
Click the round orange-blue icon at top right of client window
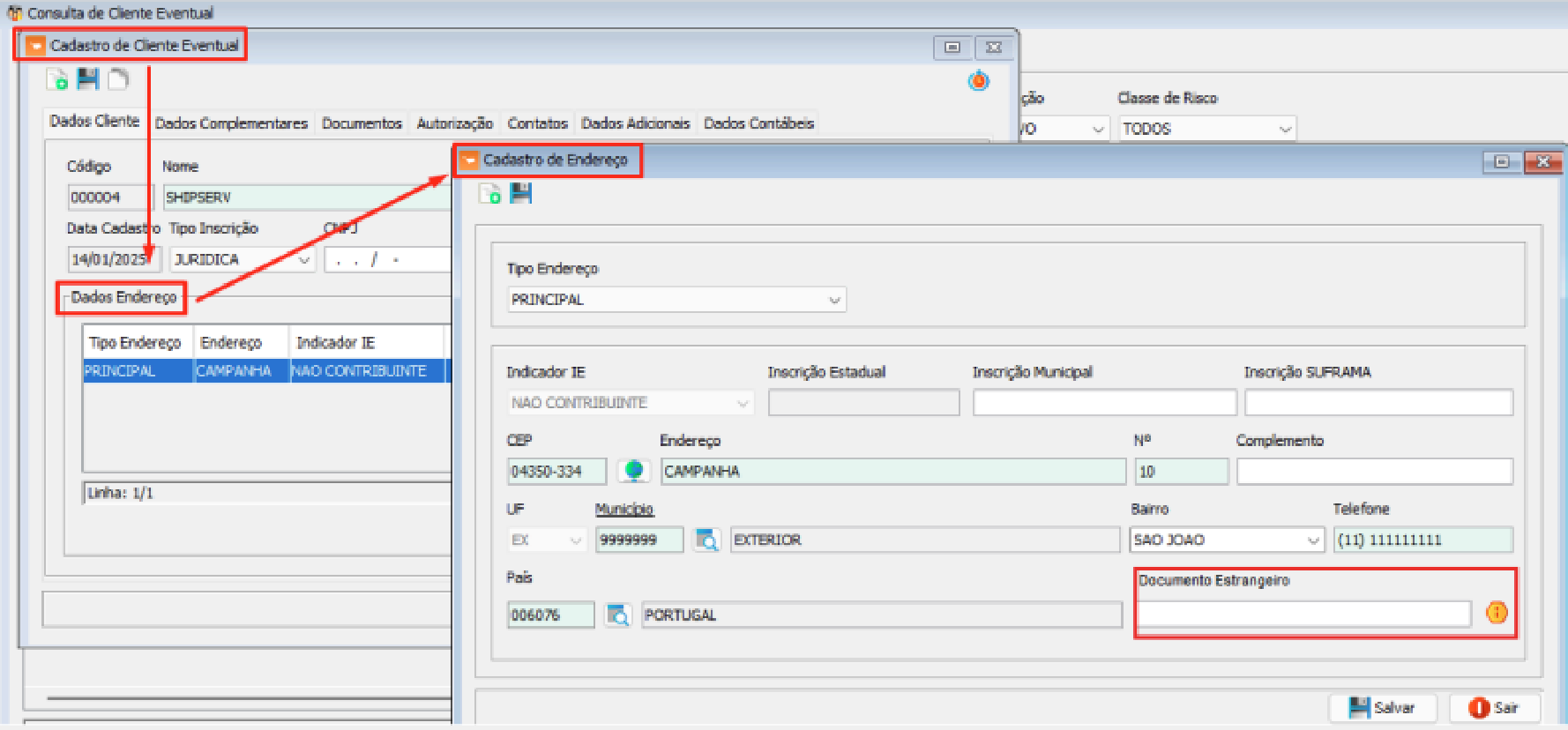pos(979,81)
